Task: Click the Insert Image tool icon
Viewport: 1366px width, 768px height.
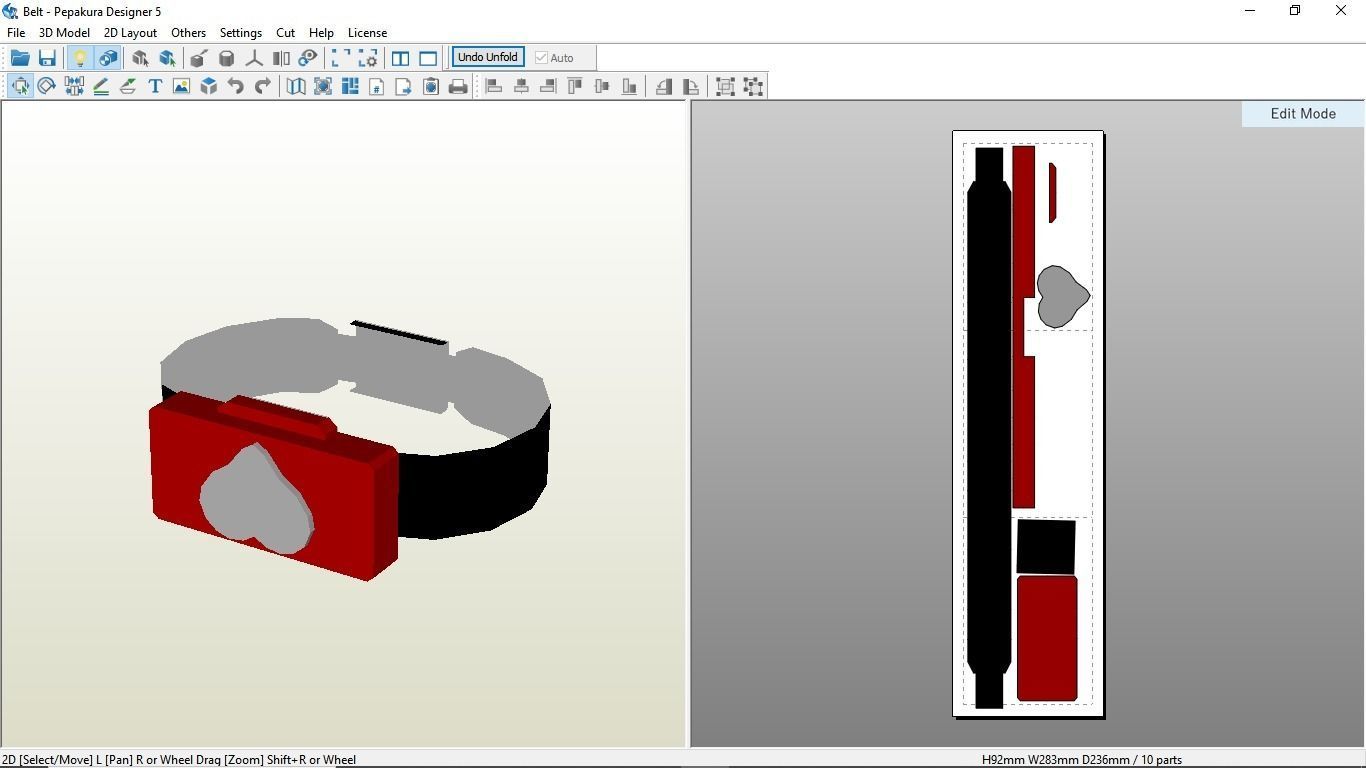Action: [181, 87]
